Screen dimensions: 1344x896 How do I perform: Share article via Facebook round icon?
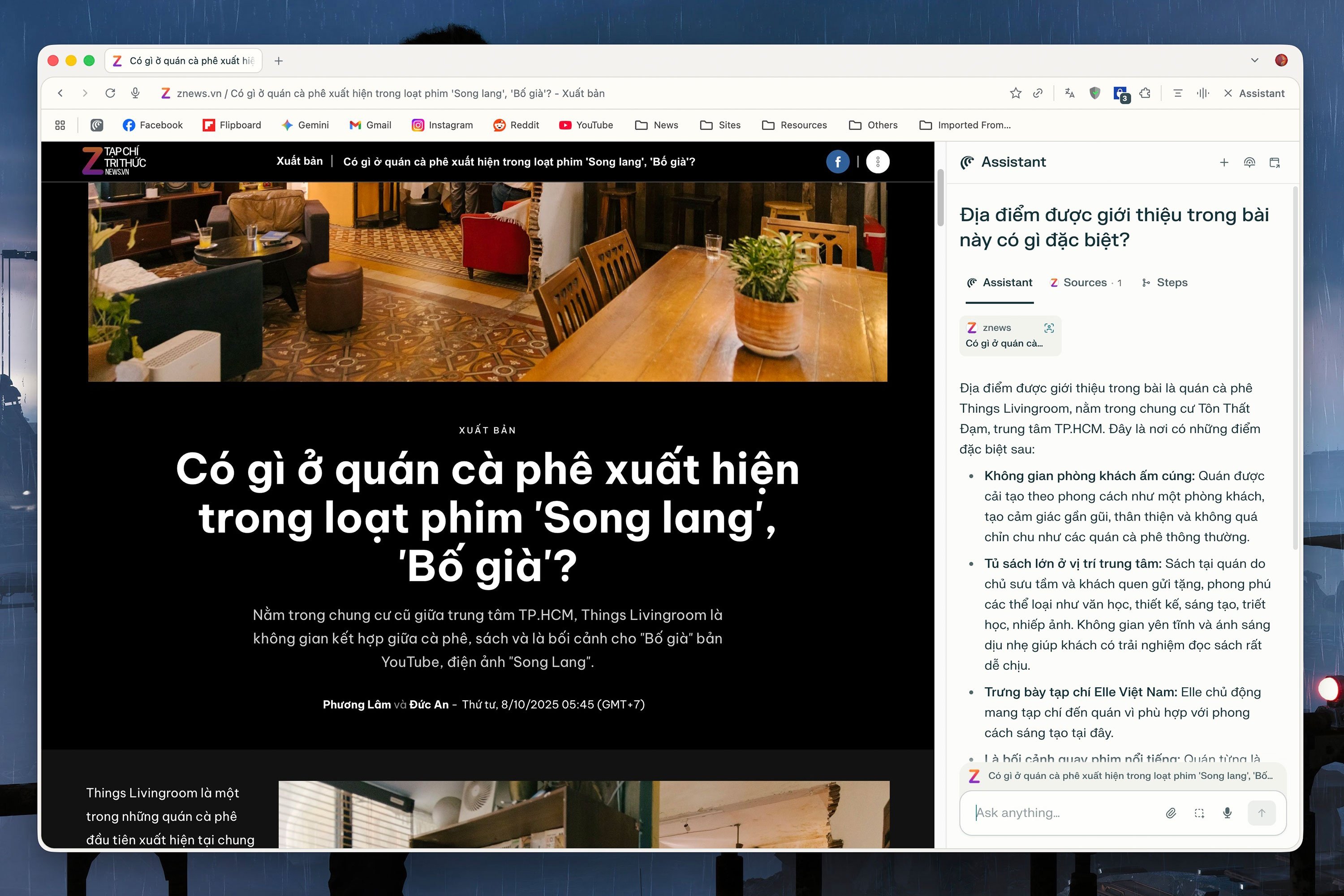tap(837, 162)
